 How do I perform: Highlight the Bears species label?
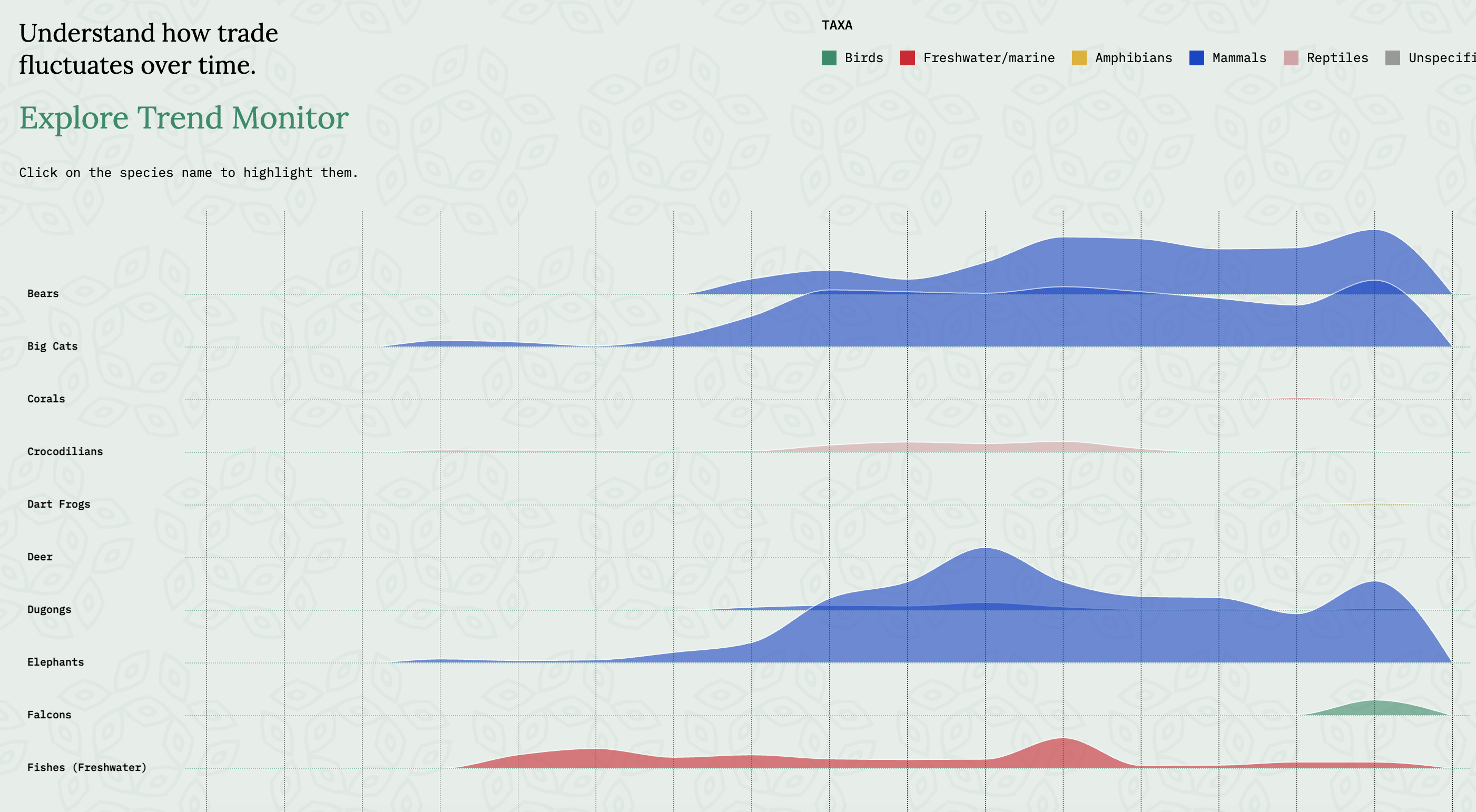pos(43,293)
